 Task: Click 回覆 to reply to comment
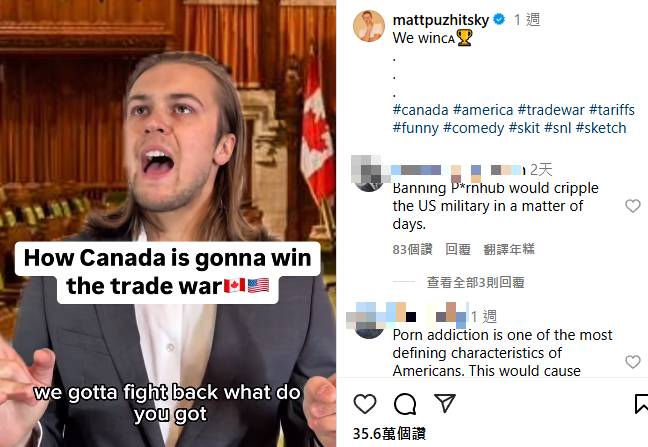(458, 249)
